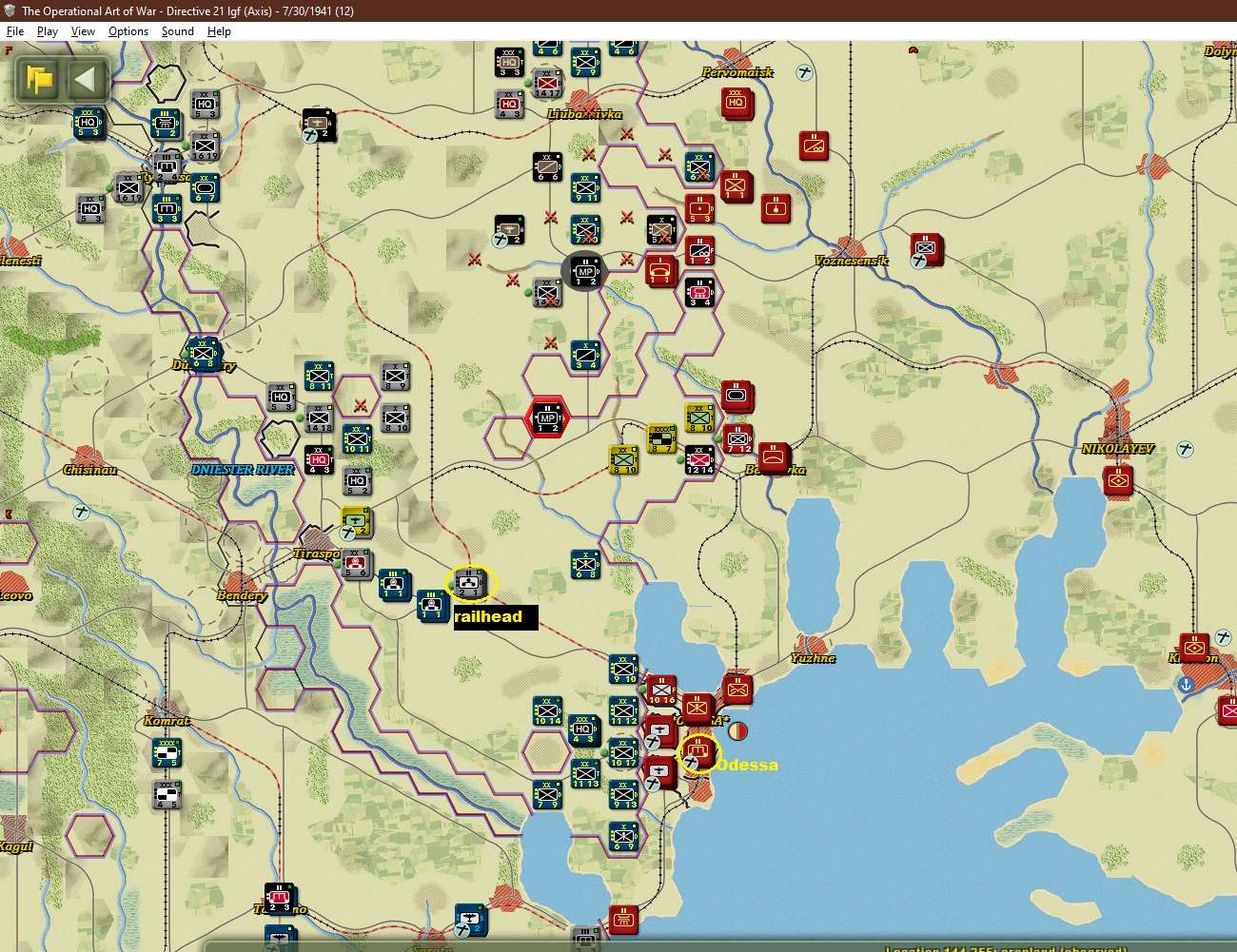Select the blue XXXX unit rated 7-5 at Komrat
The image size is (1237, 952).
167,752
